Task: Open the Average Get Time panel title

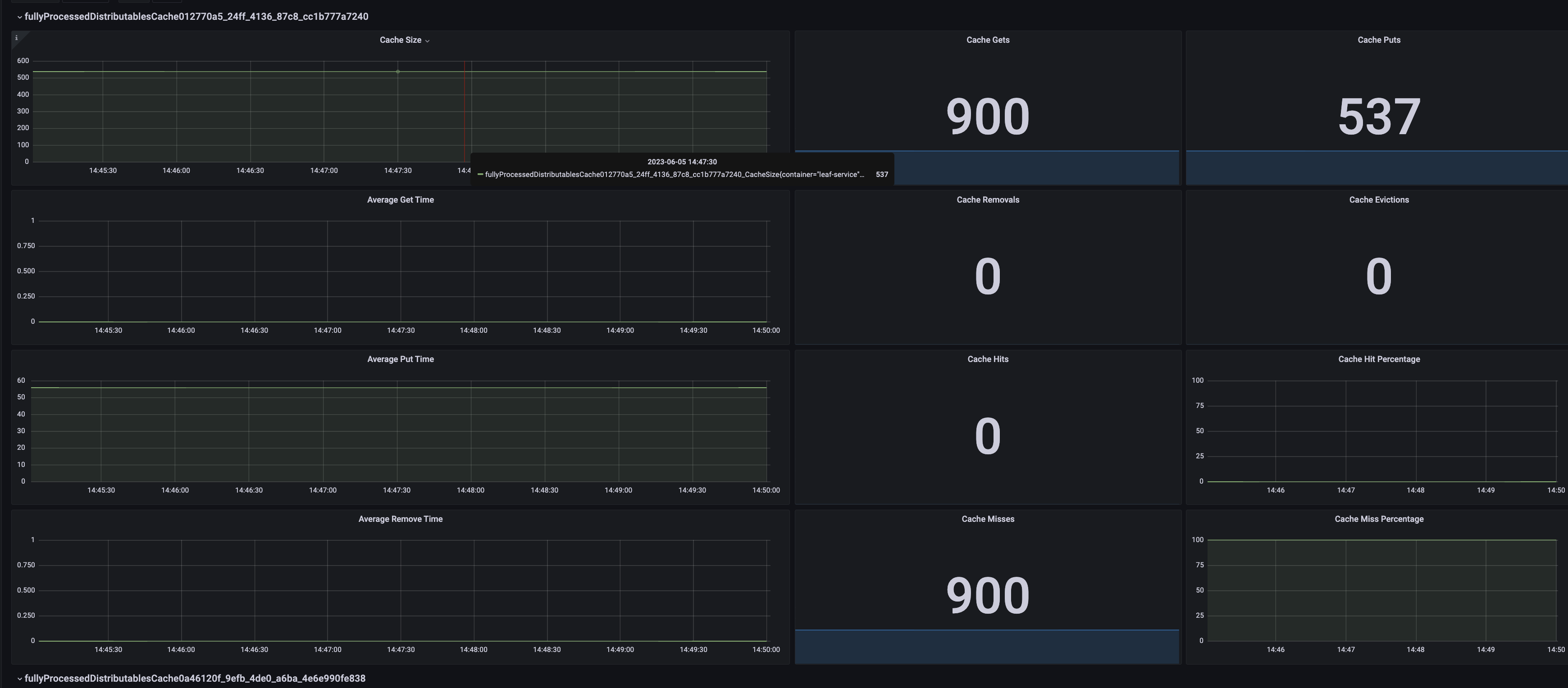Action: [401, 200]
